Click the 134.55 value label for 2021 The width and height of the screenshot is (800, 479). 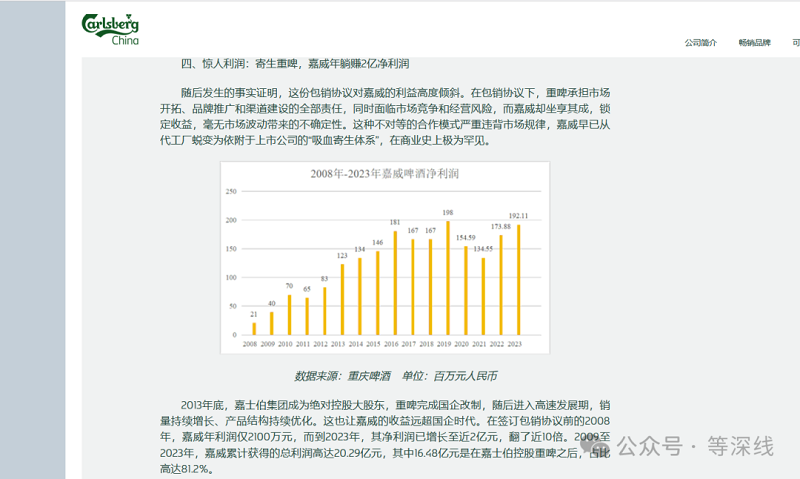click(483, 249)
